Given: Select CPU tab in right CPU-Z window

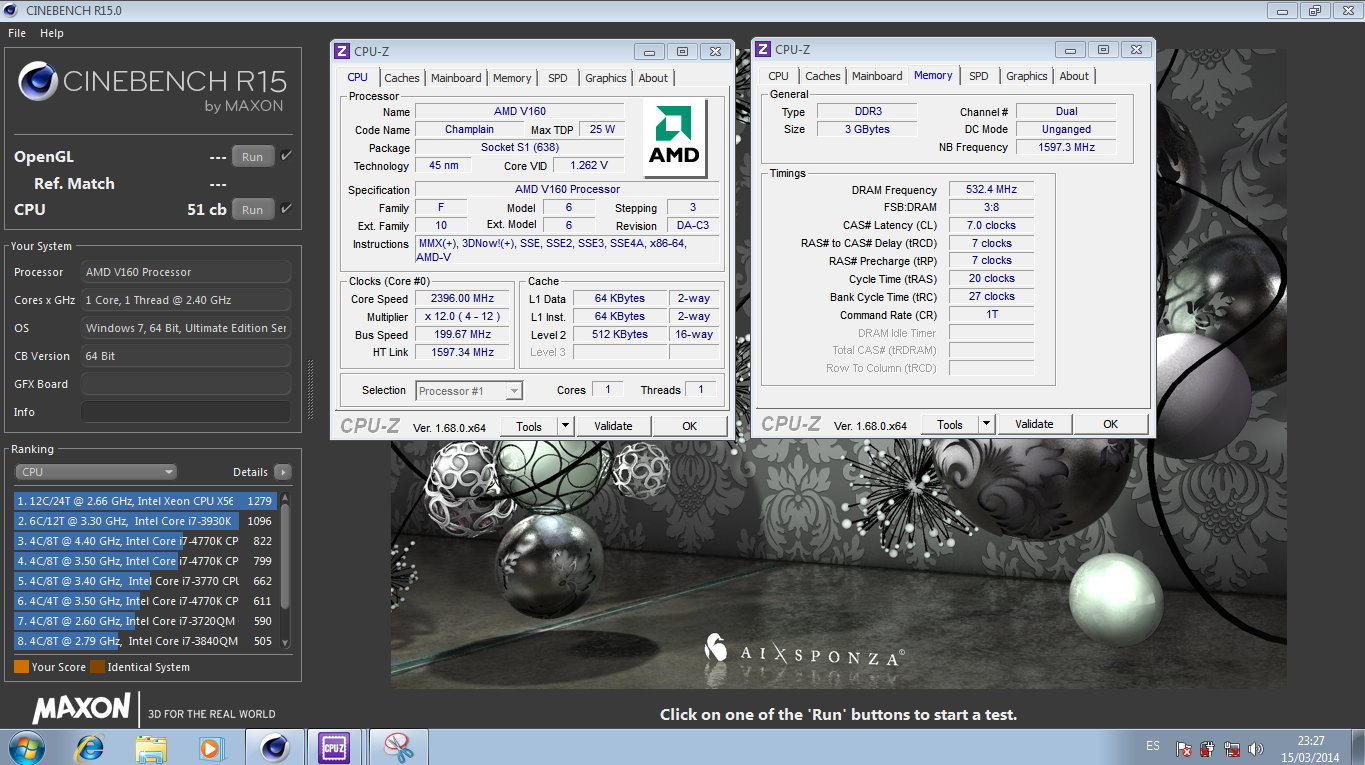Looking at the screenshot, I should point(779,76).
